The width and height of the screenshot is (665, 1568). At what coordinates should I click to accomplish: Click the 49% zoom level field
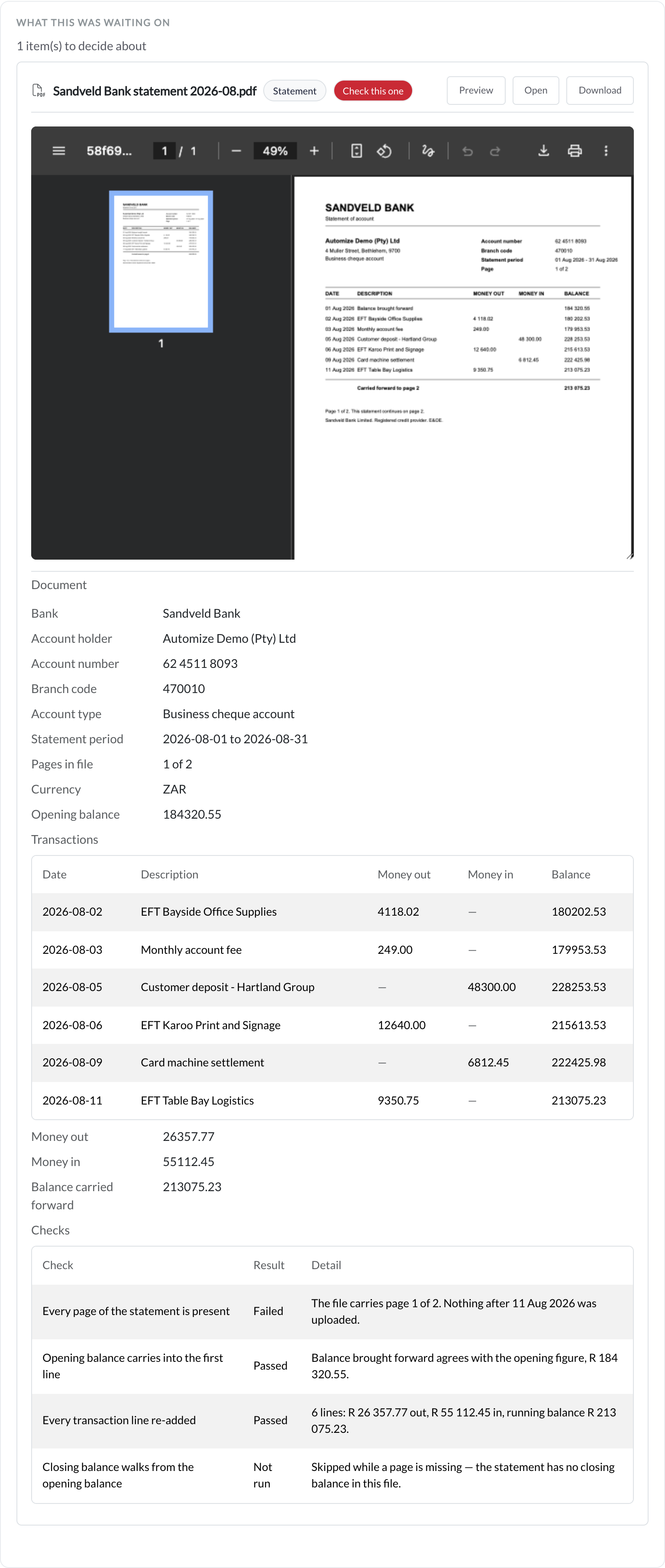click(275, 151)
